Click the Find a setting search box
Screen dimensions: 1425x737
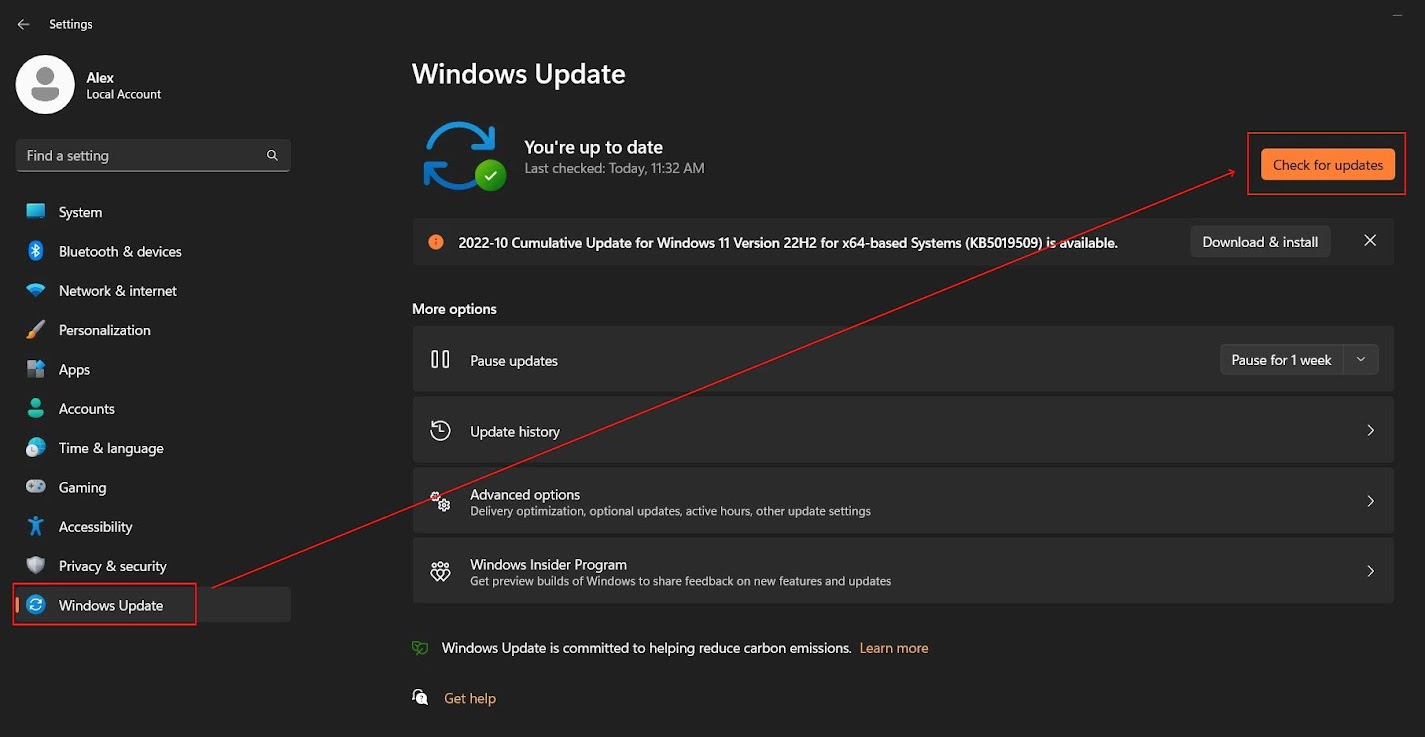point(153,156)
